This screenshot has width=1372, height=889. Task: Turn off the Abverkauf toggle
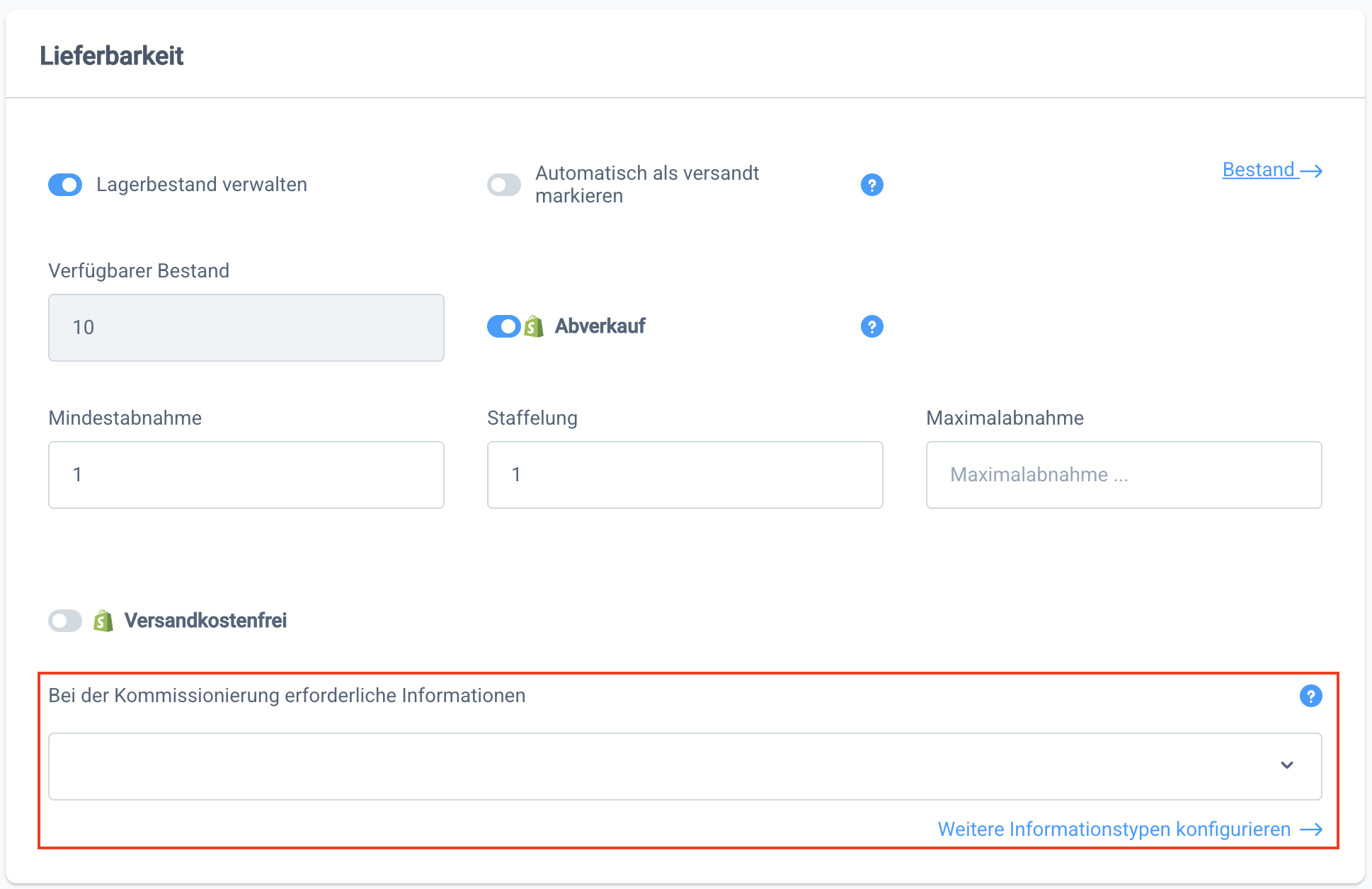coord(504,326)
